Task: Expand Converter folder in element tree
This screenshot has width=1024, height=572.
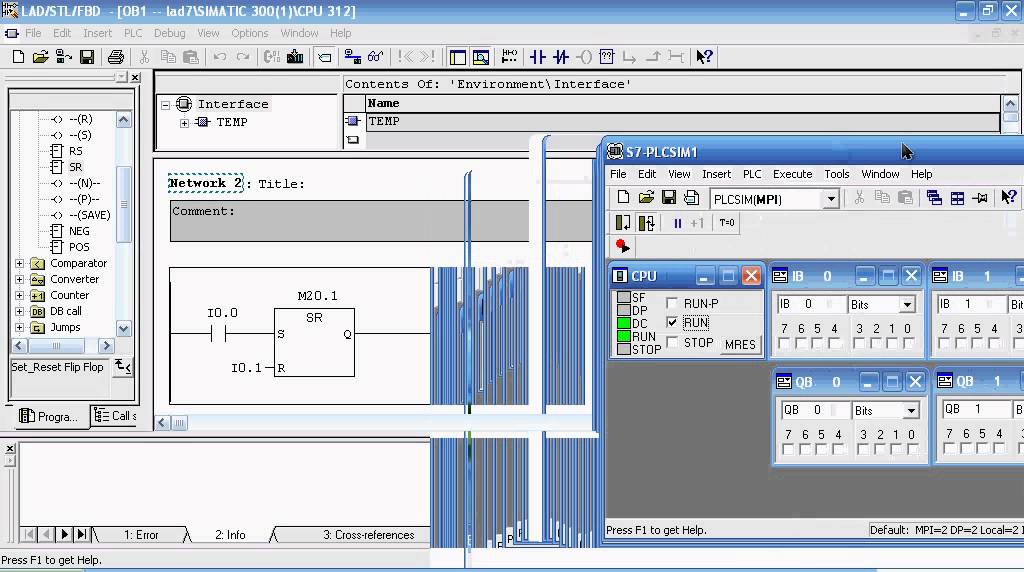Action: (x=20, y=279)
